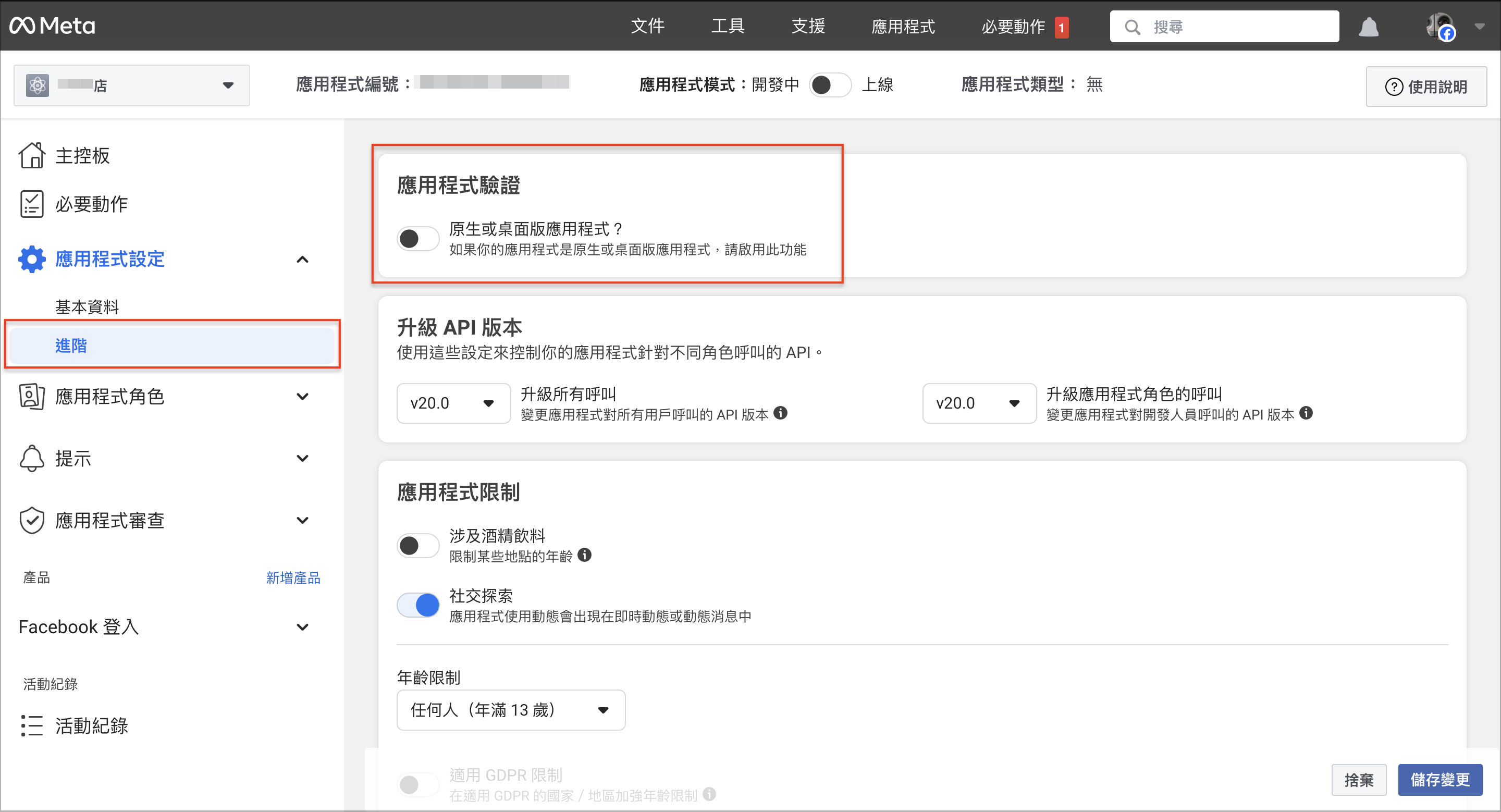Image resolution: width=1501 pixels, height=812 pixels.
Task: Click the 應用程式類型 無 value
Action: (x=1094, y=84)
